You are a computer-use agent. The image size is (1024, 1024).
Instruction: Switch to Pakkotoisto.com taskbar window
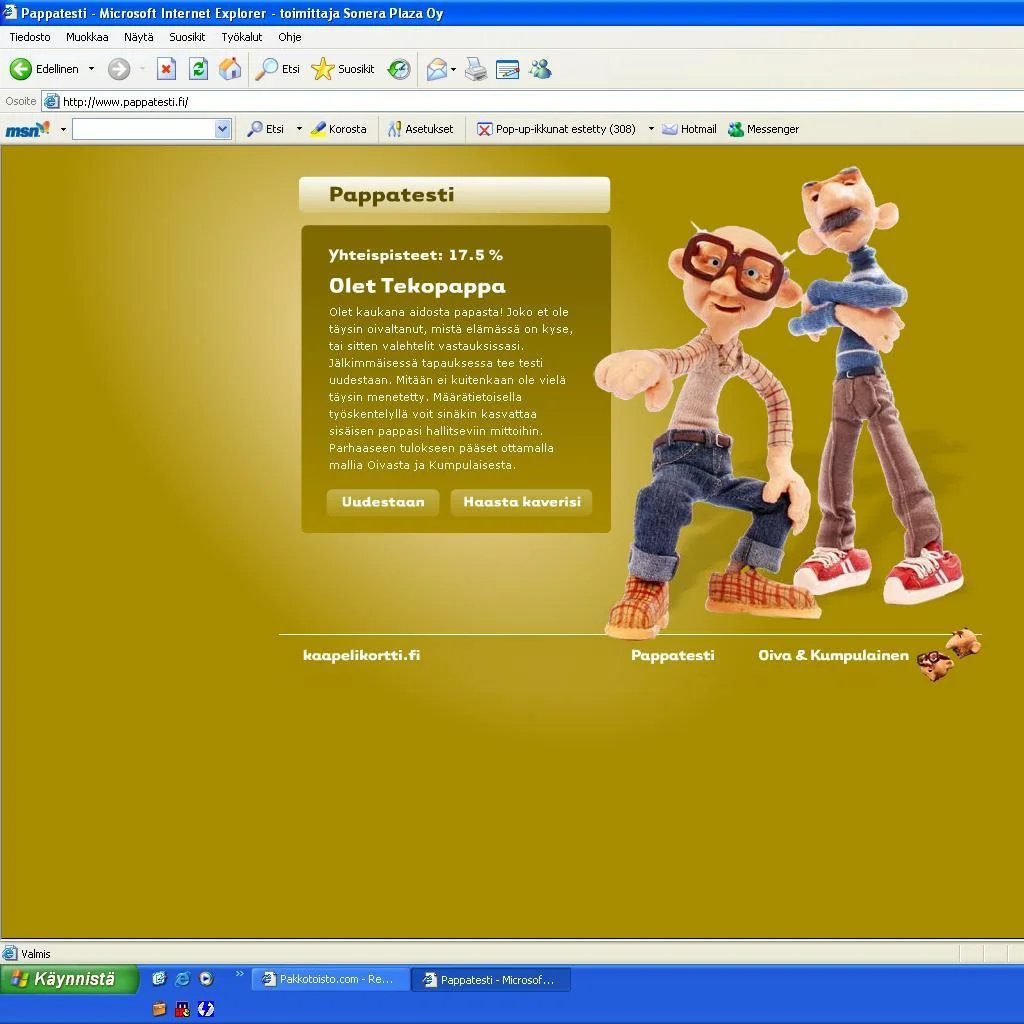point(330,980)
